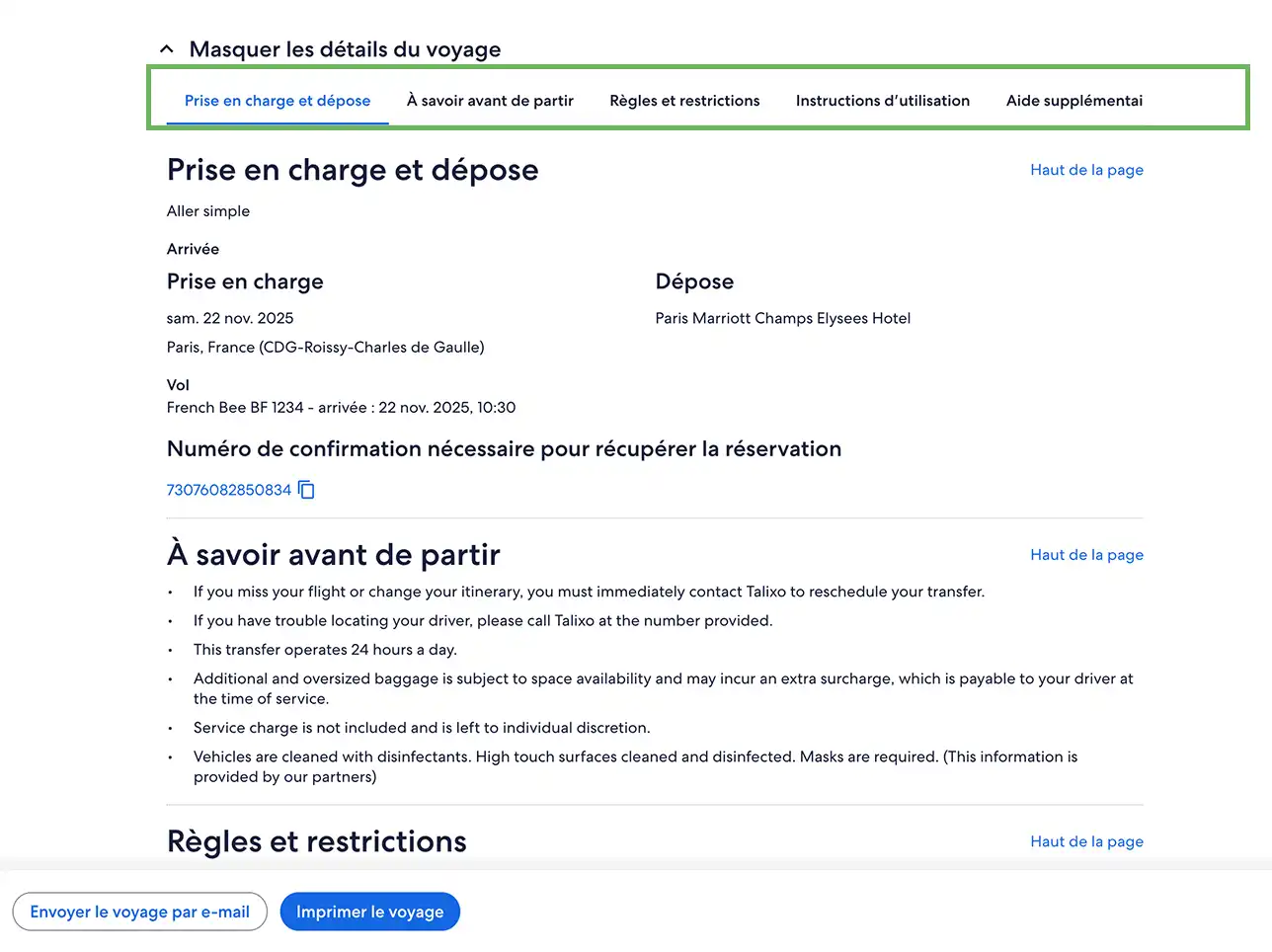Go to the 'Instructions d'utilisation' tab
1272x952 pixels.
(883, 101)
